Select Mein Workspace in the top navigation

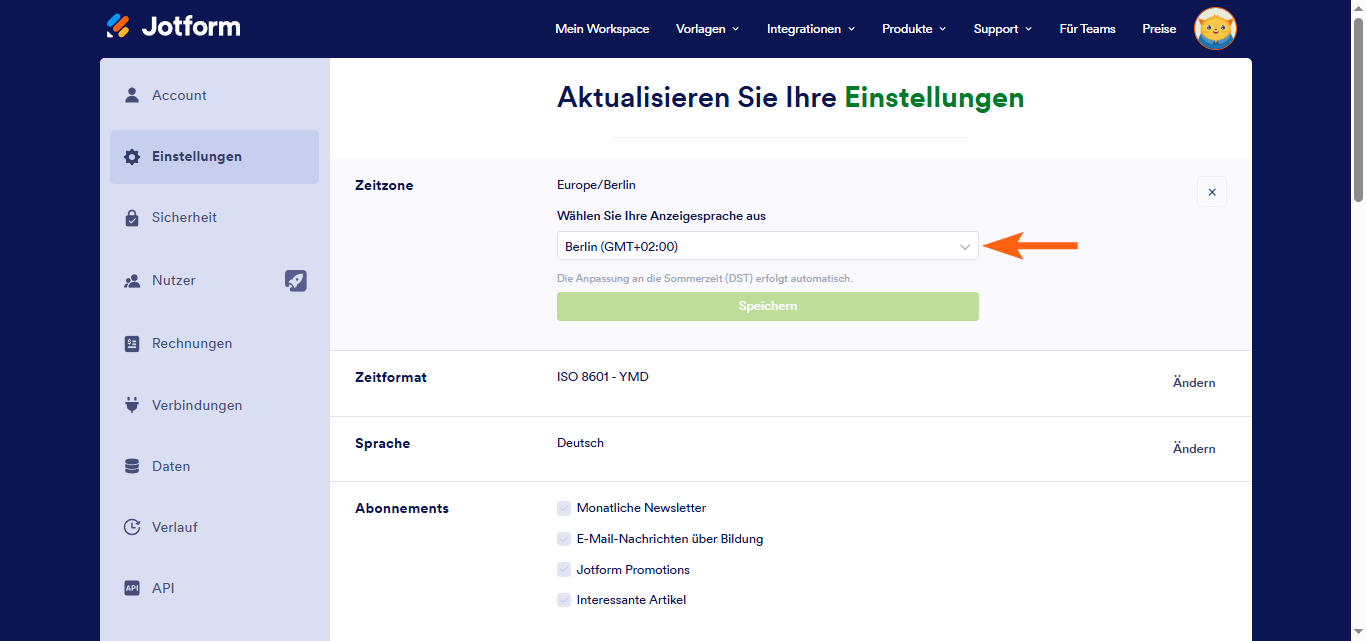pyautogui.click(x=602, y=29)
